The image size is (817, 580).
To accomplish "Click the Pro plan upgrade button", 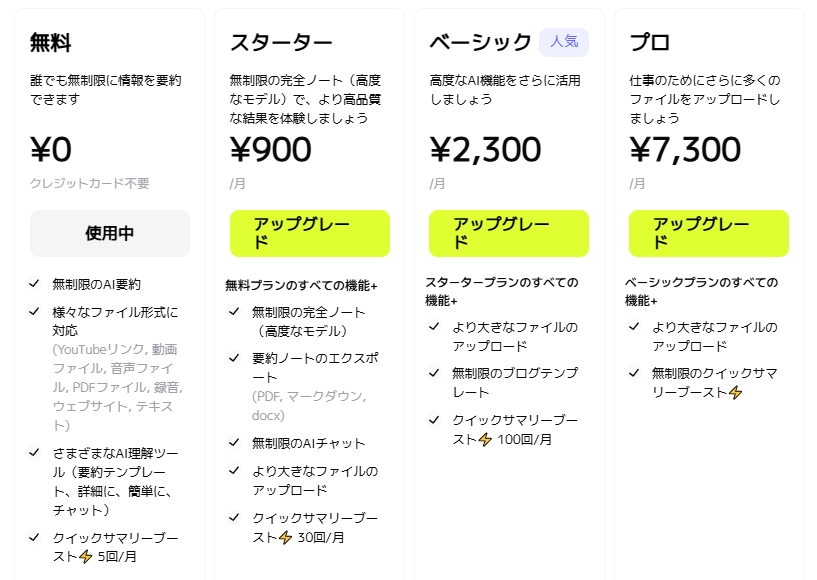I will tap(709, 233).
